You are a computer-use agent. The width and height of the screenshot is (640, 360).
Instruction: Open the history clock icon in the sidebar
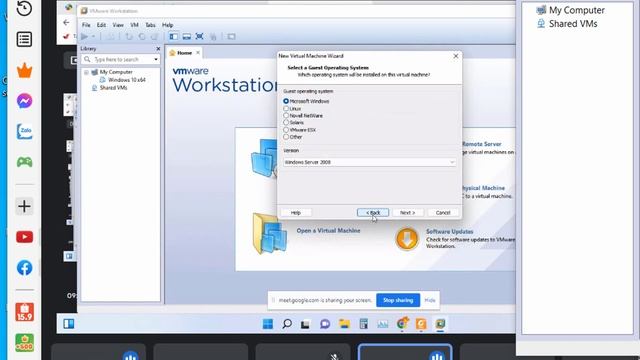(24, 8)
